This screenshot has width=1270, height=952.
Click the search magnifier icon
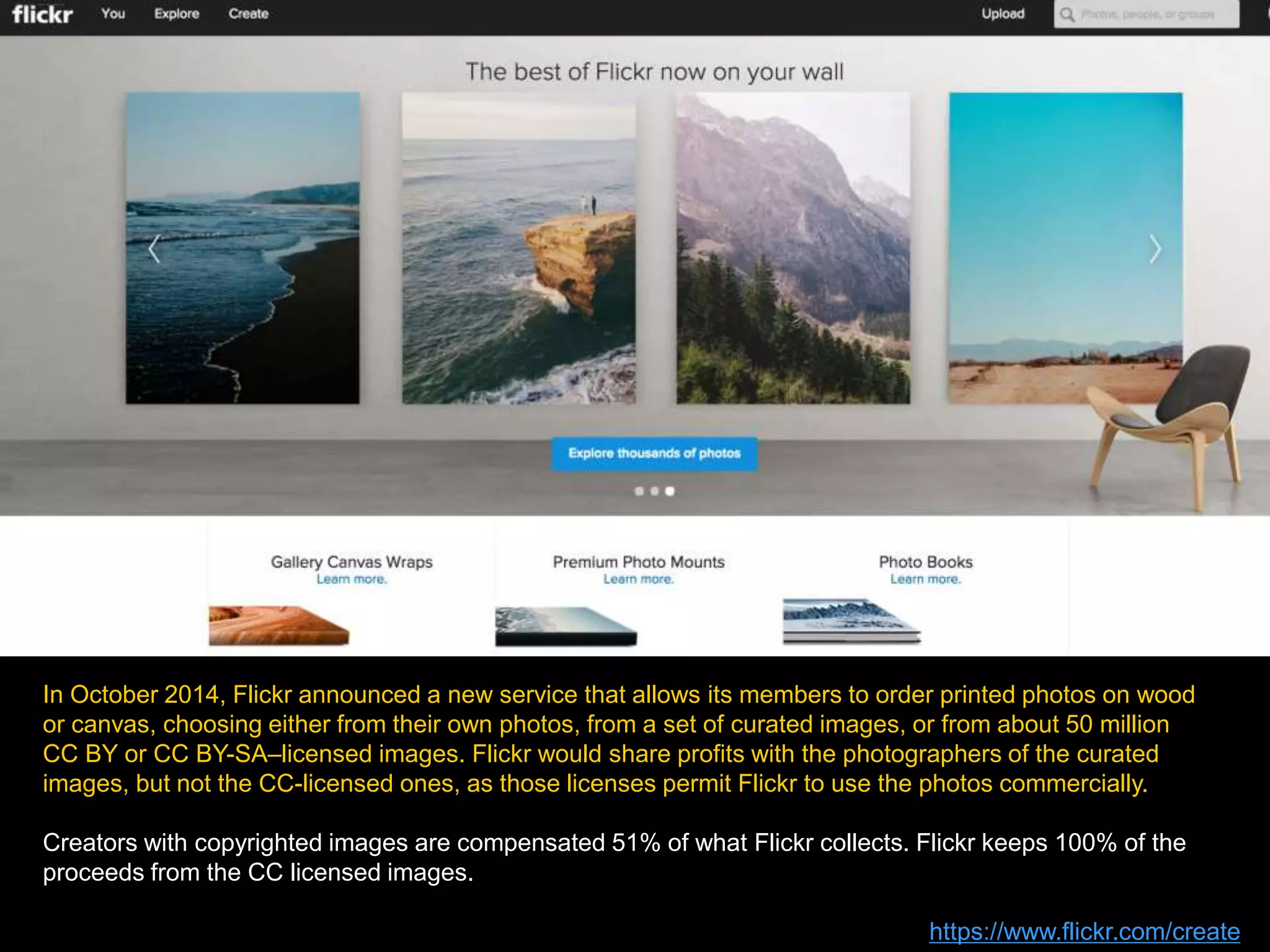pyautogui.click(x=1067, y=14)
